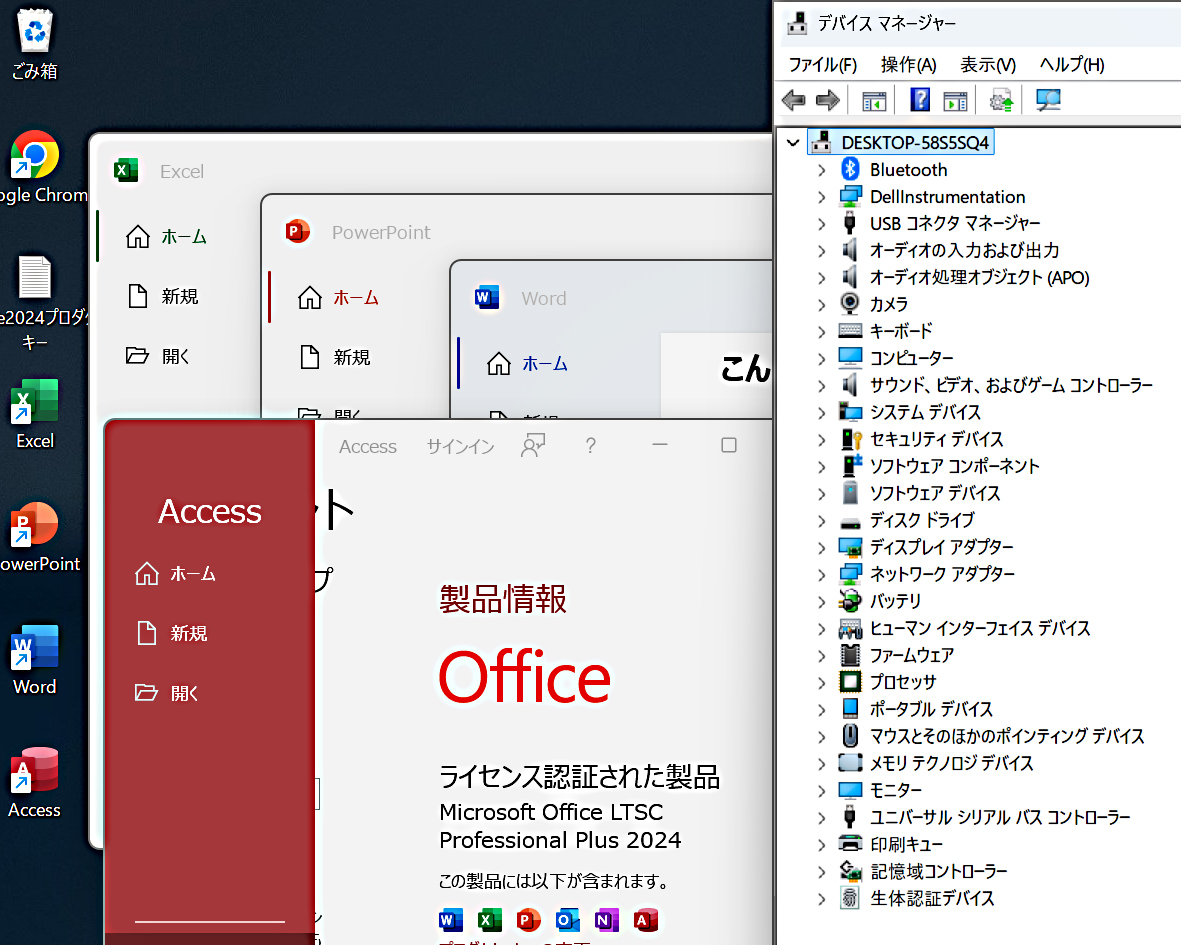Click the Access icon under included products
Image resolution: width=1181 pixels, height=945 pixels.
click(645, 919)
